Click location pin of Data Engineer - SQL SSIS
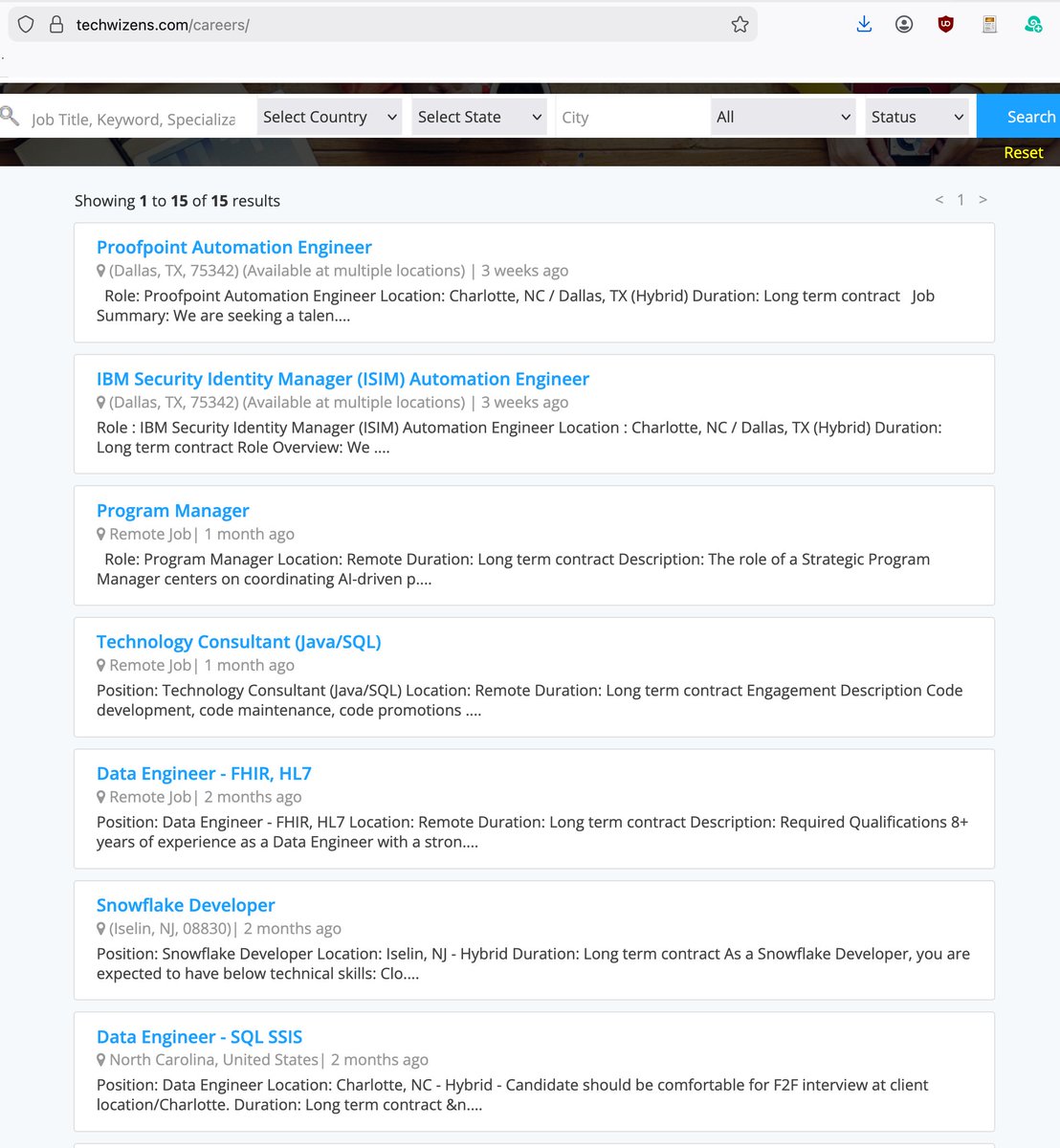Viewport: 1060px width, 1148px height. (x=101, y=1060)
